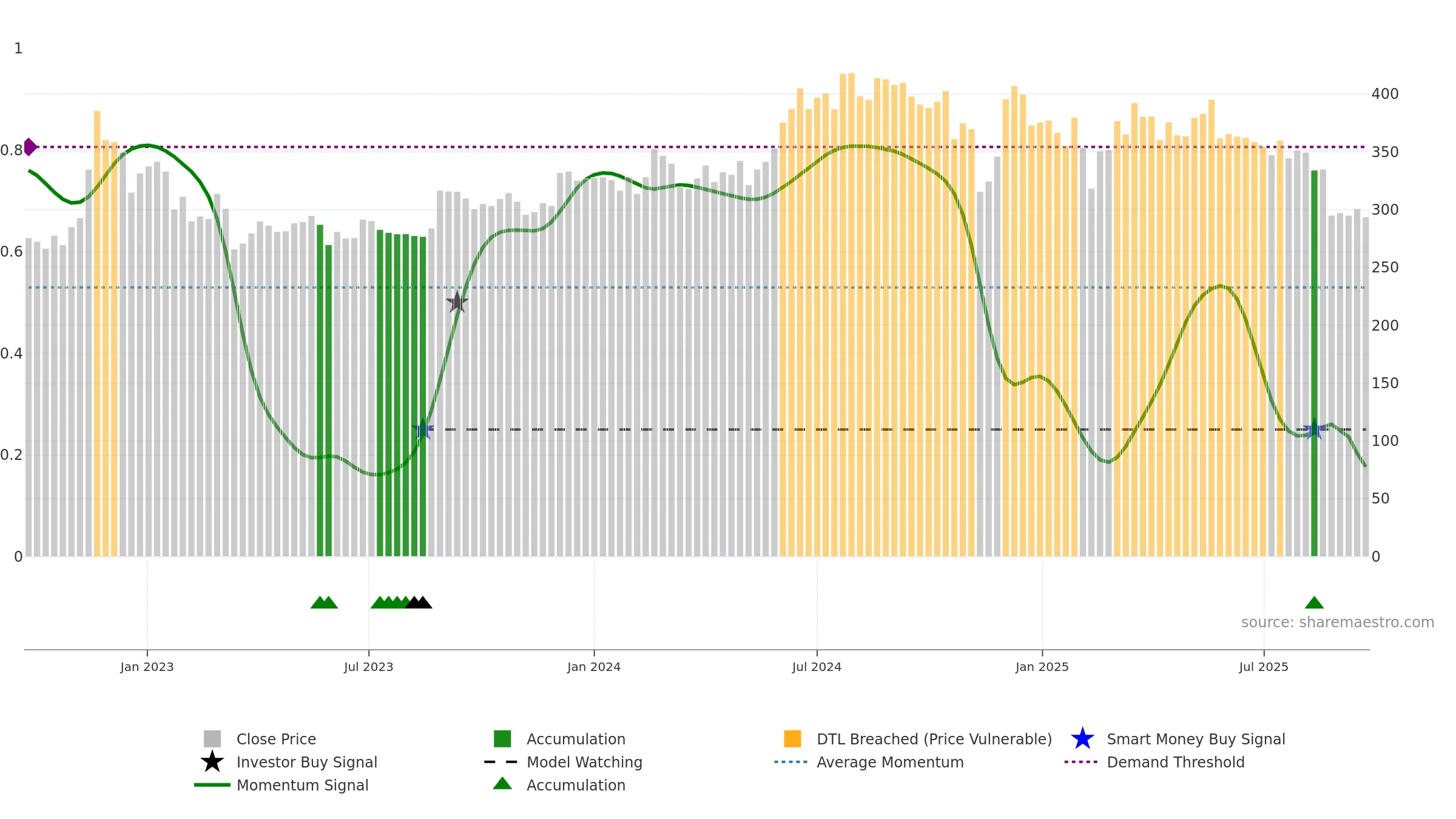This screenshot has height=819, width=1456.
Task: Click the green Accumulation triangle legend icon
Action: click(x=502, y=783)
